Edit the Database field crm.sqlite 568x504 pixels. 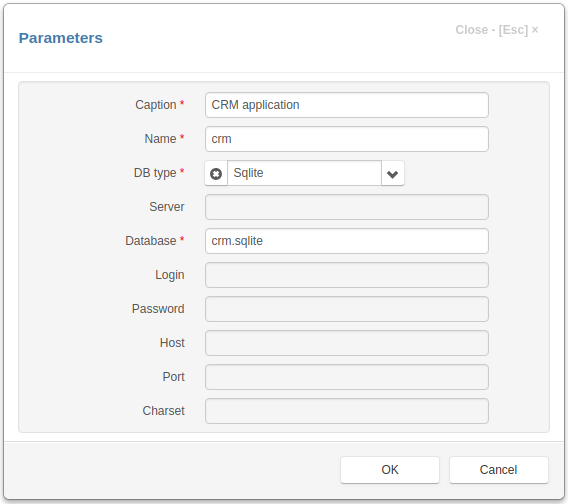coord(347,241)
